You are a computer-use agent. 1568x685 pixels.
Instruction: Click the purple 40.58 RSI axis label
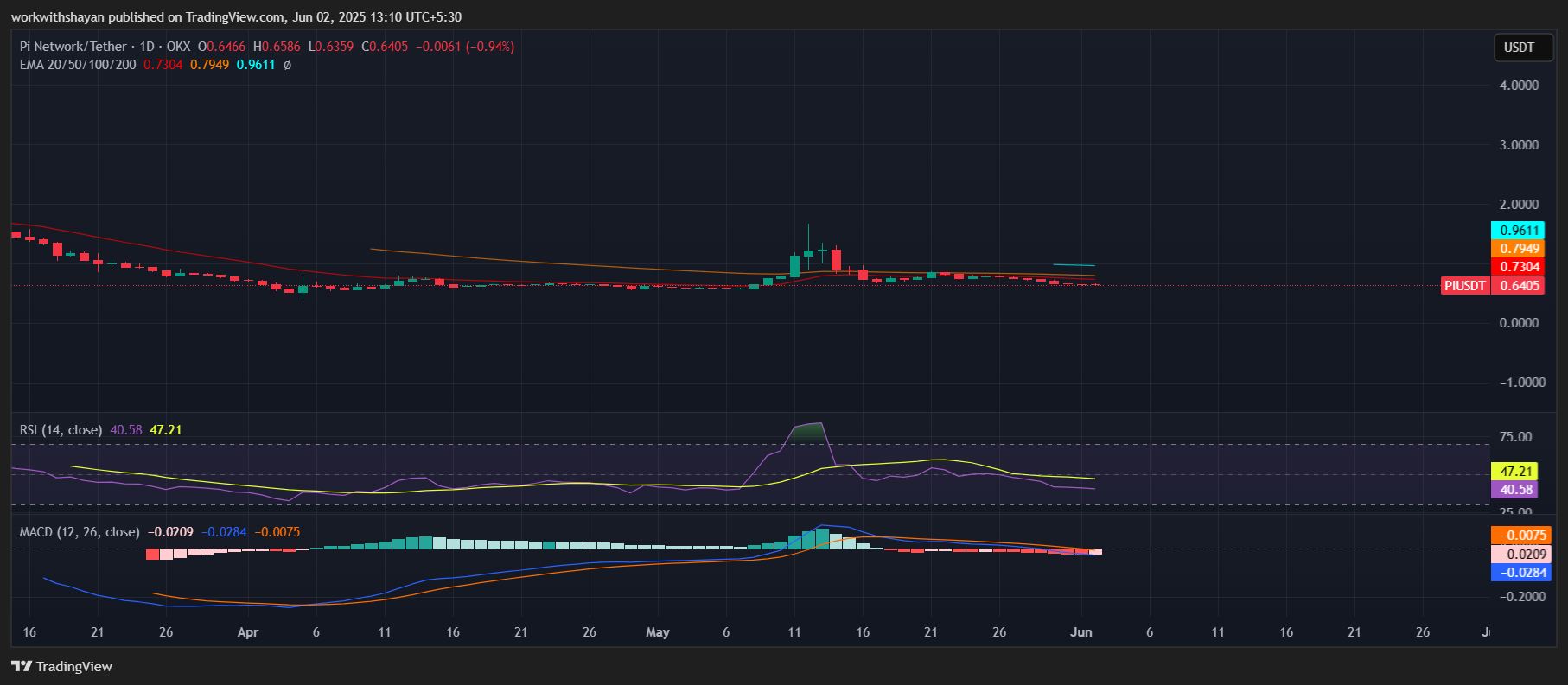point(1515,490)
